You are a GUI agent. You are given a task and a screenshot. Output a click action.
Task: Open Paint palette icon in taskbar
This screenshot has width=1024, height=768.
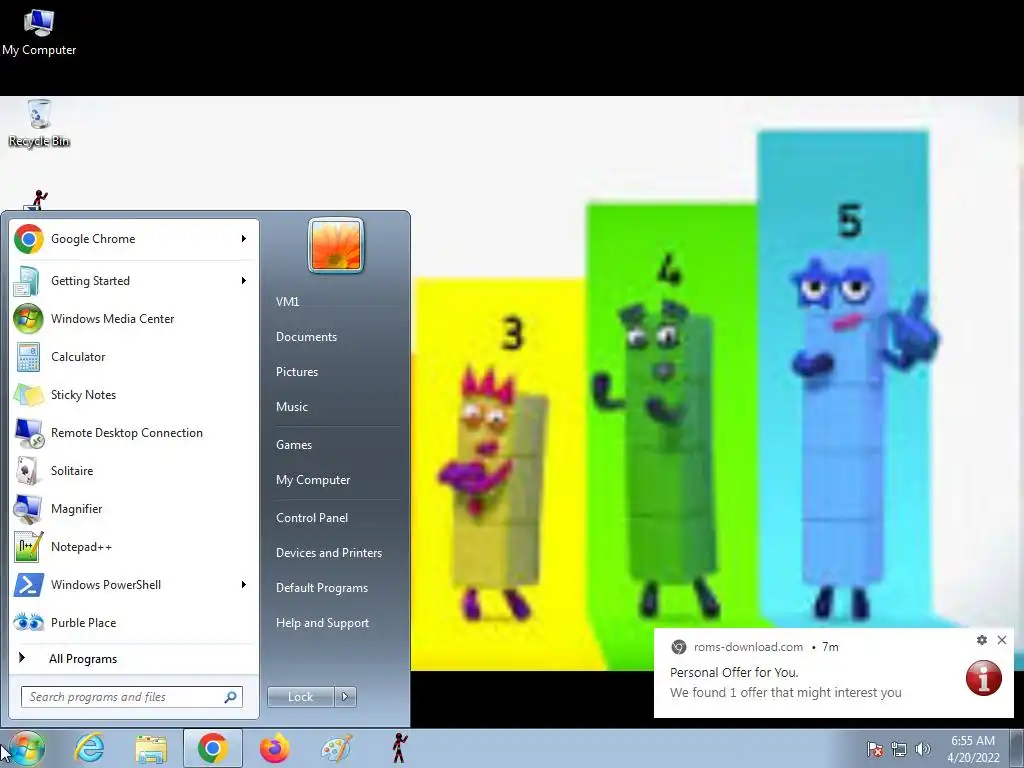tap(336, 748)
